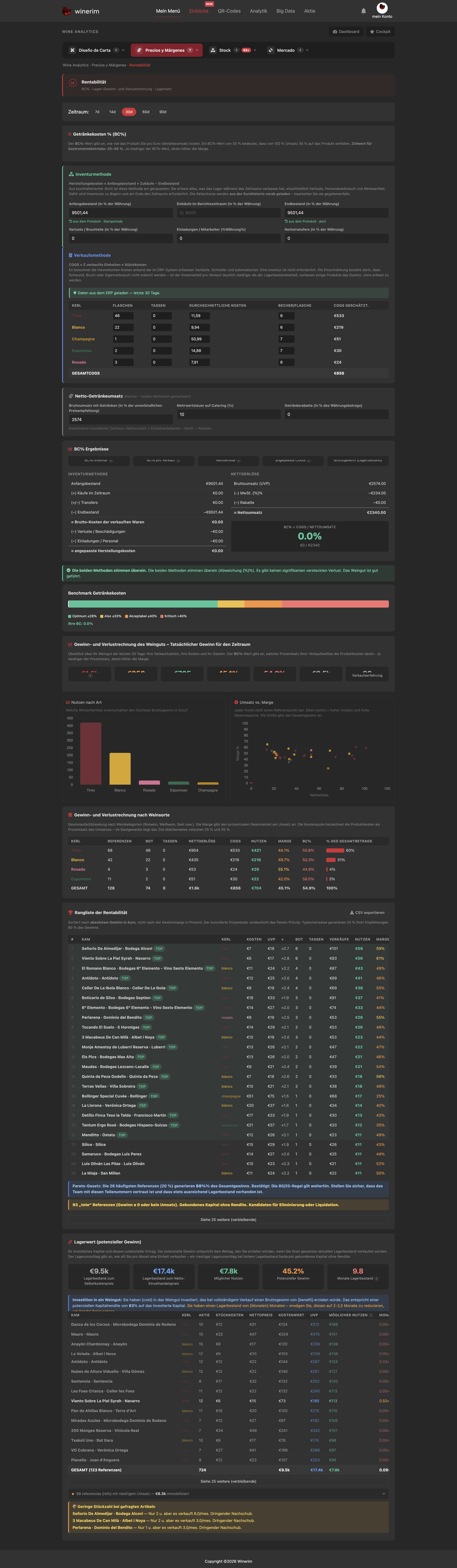Open the Cockpit star button
This screenshot has height=1568, width=457.
click(x=380, y=32)
